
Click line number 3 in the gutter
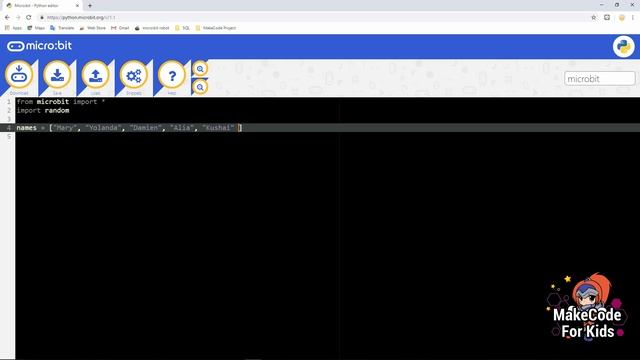pyautogui.click(x=9, y=119)
